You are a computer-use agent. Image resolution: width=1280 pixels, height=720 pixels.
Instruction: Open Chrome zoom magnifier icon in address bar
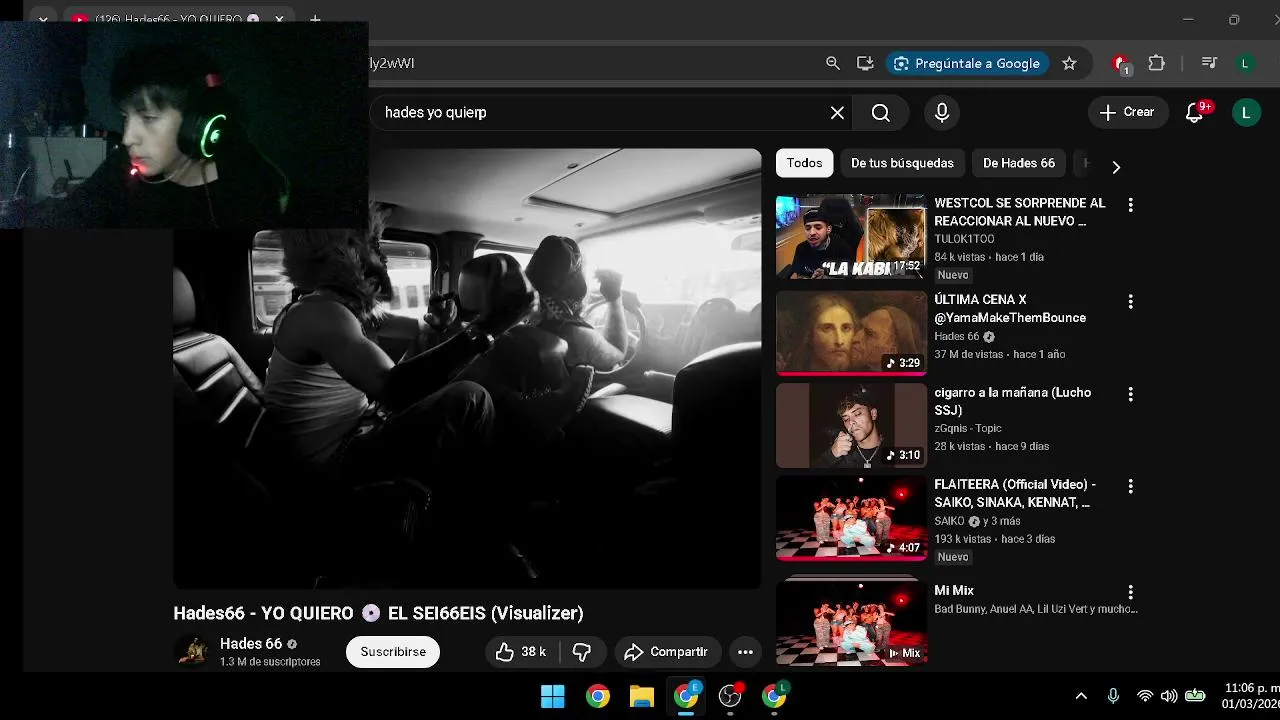833,63
